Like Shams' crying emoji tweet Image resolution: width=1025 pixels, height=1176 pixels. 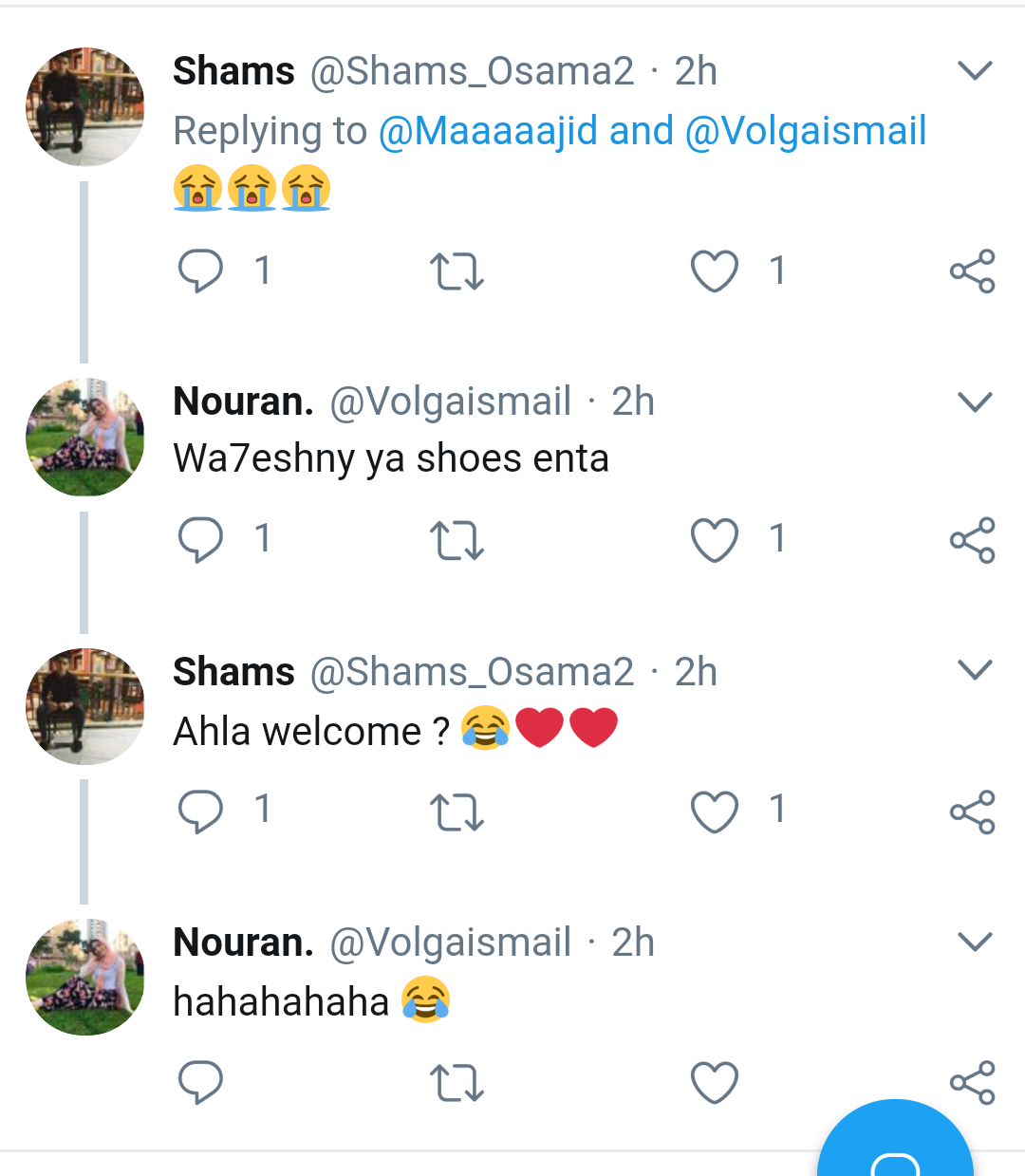click(714, 271)
